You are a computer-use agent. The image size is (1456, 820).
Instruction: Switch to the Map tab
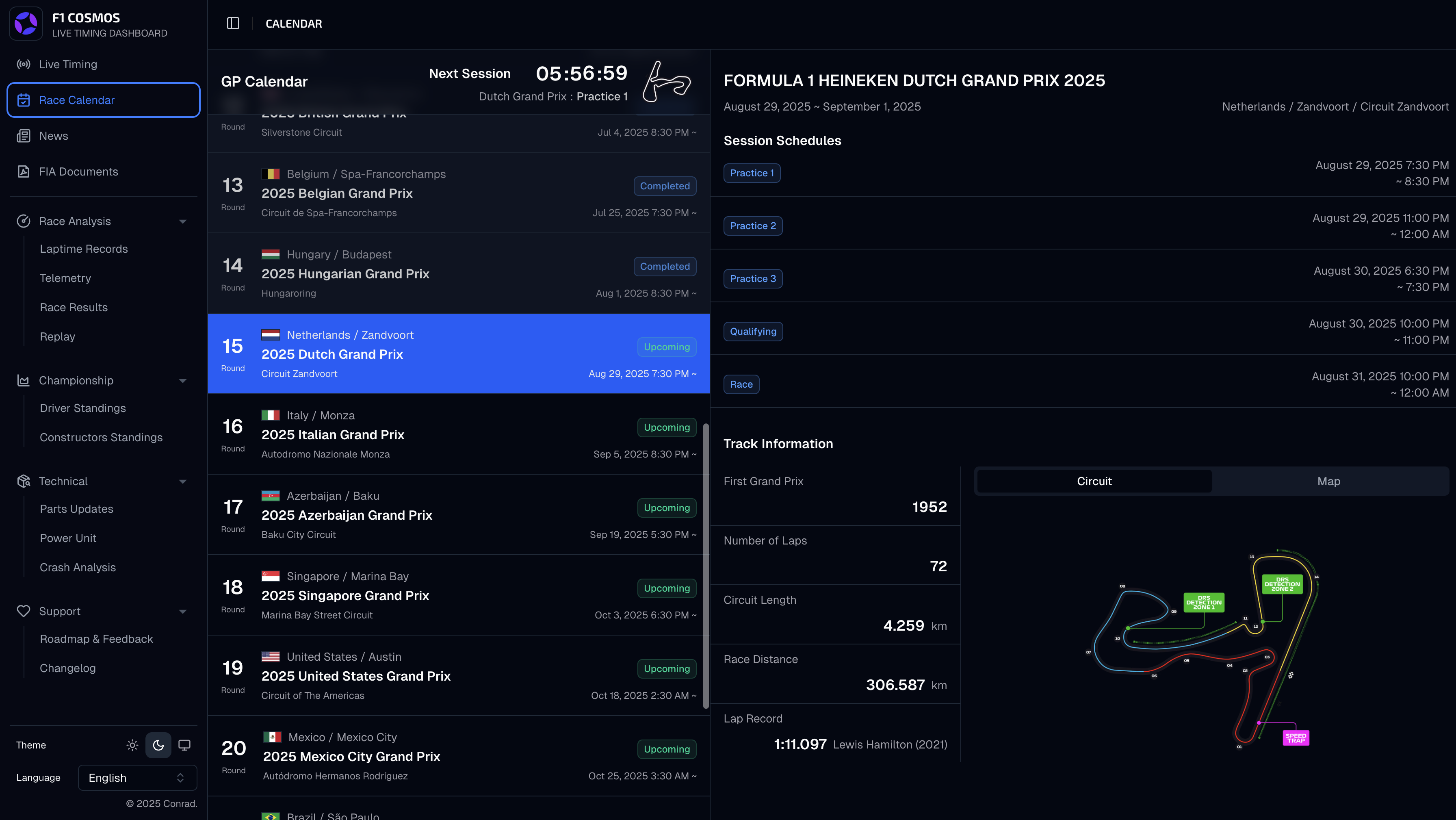click(1329, 481)
